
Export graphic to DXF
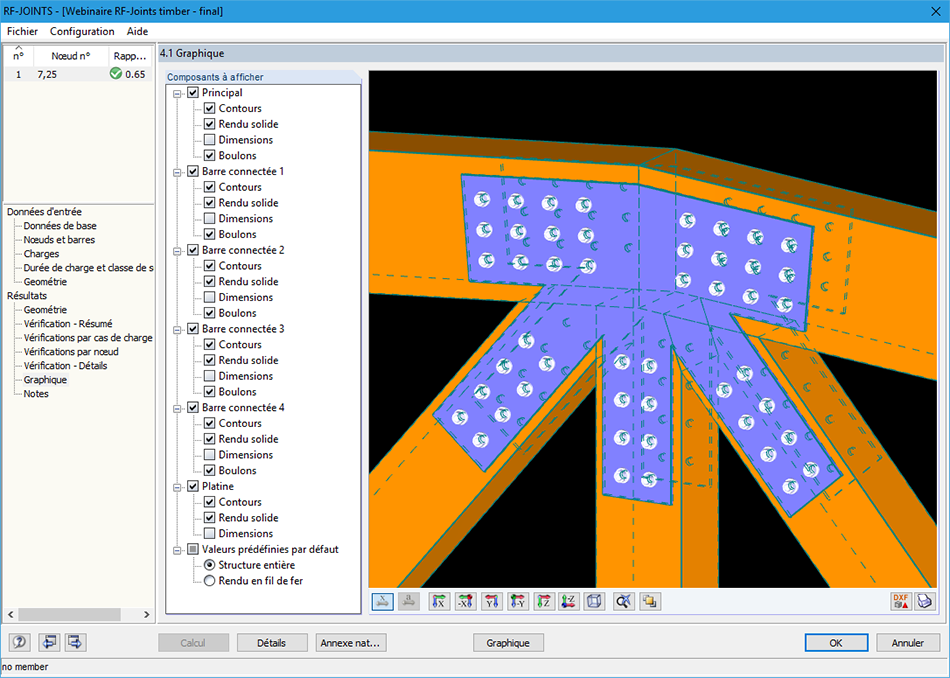click(900, 602)
